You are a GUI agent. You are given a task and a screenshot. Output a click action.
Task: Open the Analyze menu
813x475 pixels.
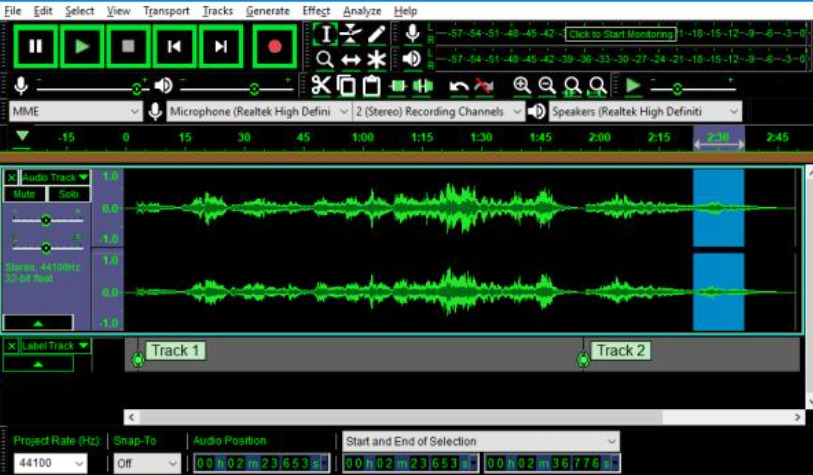pos(362,11)
